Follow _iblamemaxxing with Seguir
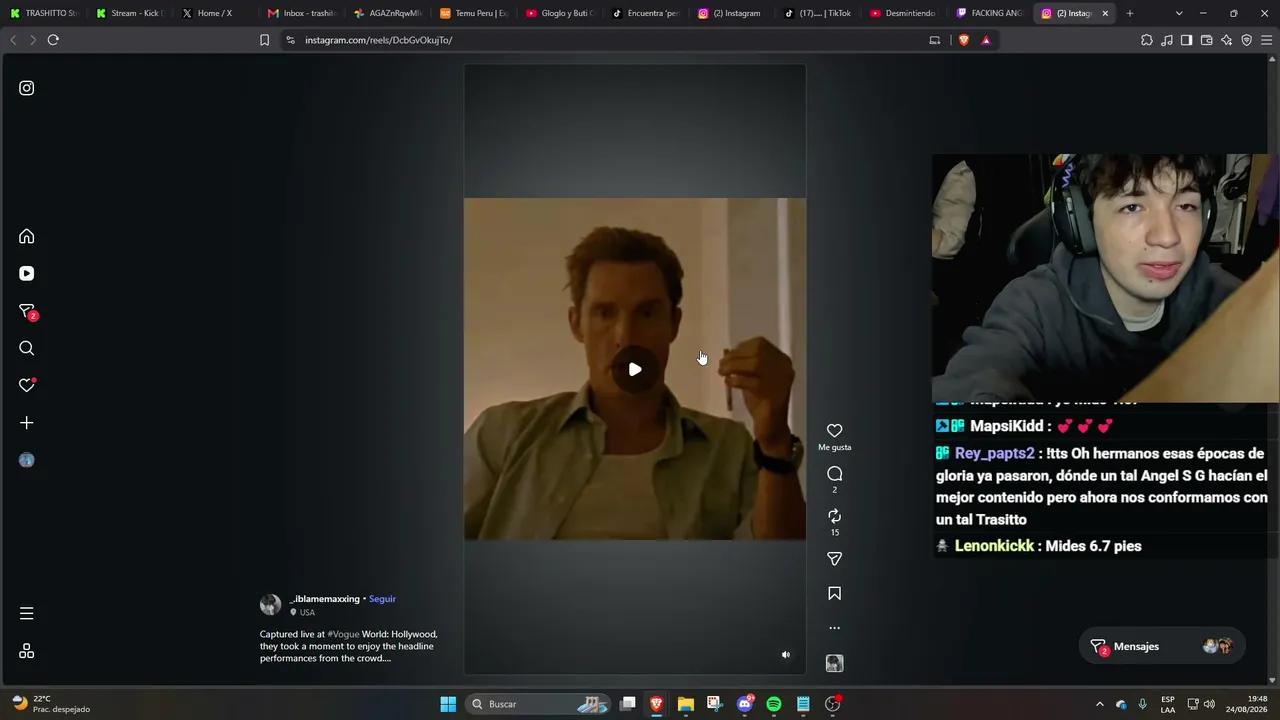This screenshot has width=1280, height=720. click(x=382, y=599)
